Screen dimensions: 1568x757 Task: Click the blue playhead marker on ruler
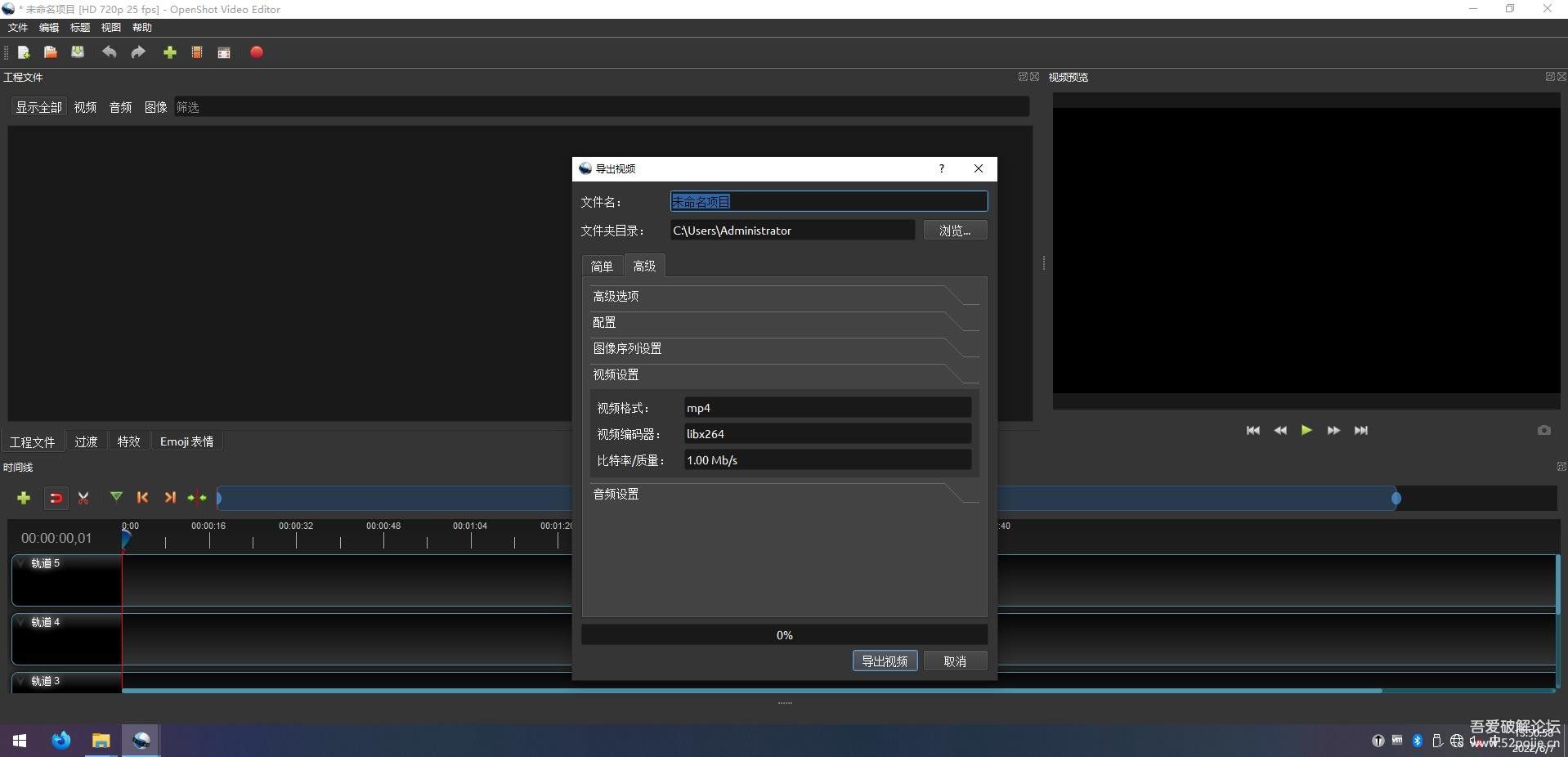(126, 539)
